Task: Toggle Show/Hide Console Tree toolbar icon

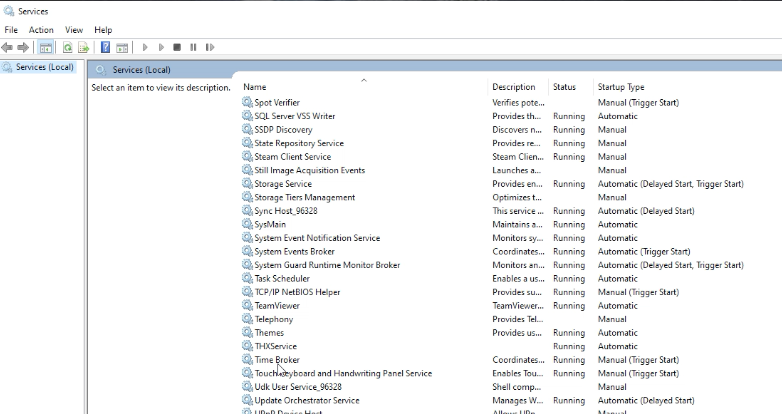Action: pyautogui.click(x=45, y=48)
